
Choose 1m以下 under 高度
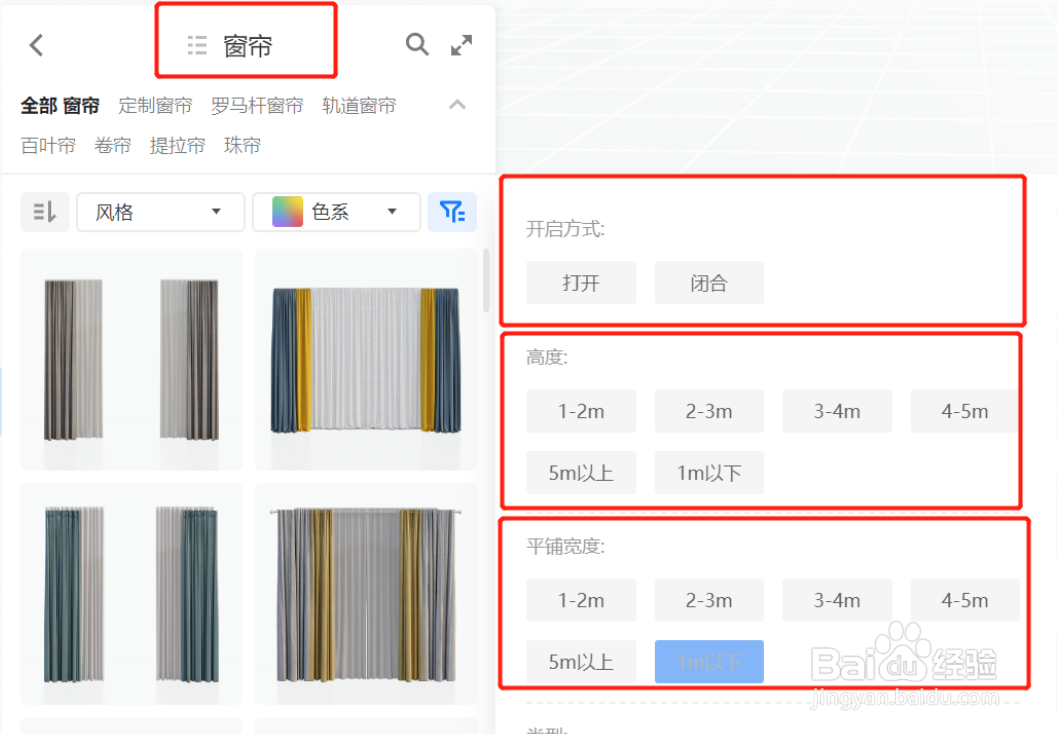pyautogui.click(x=709, y=472)
